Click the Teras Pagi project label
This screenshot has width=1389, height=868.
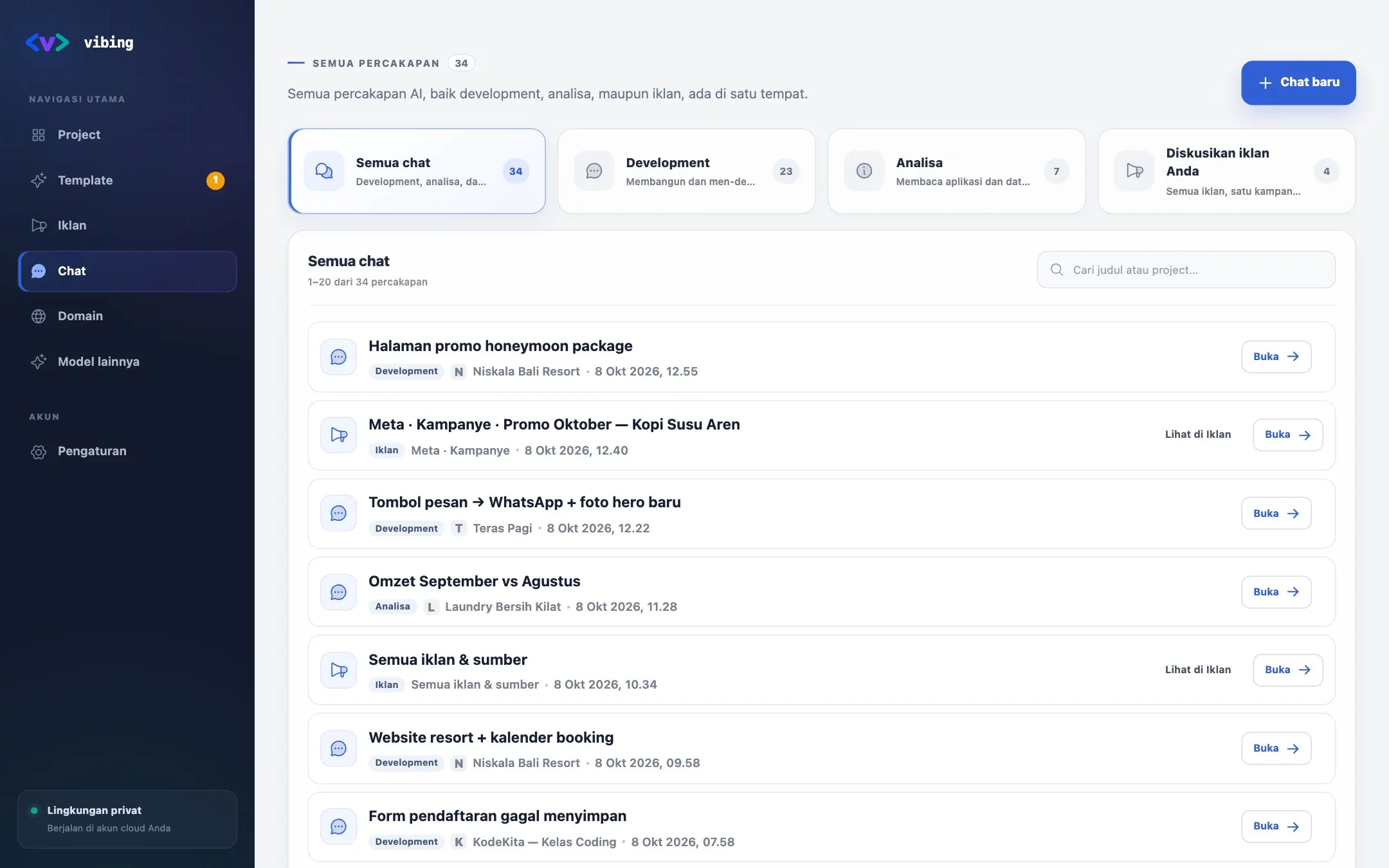coord(502,529)
